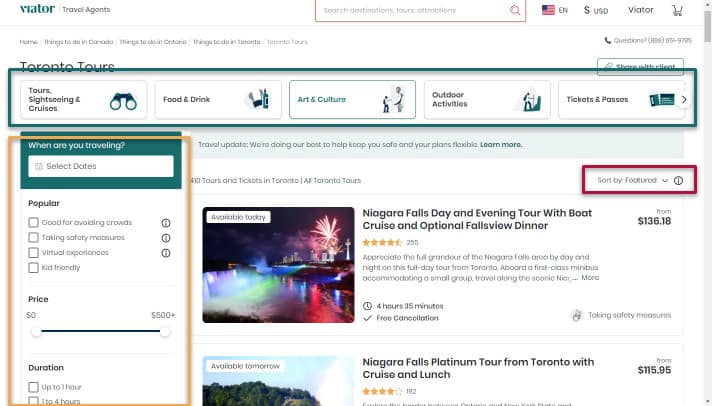The height and width of the screenshot is (406, 712).
Task: Click the Select Dates field
Action: [101, 166]
